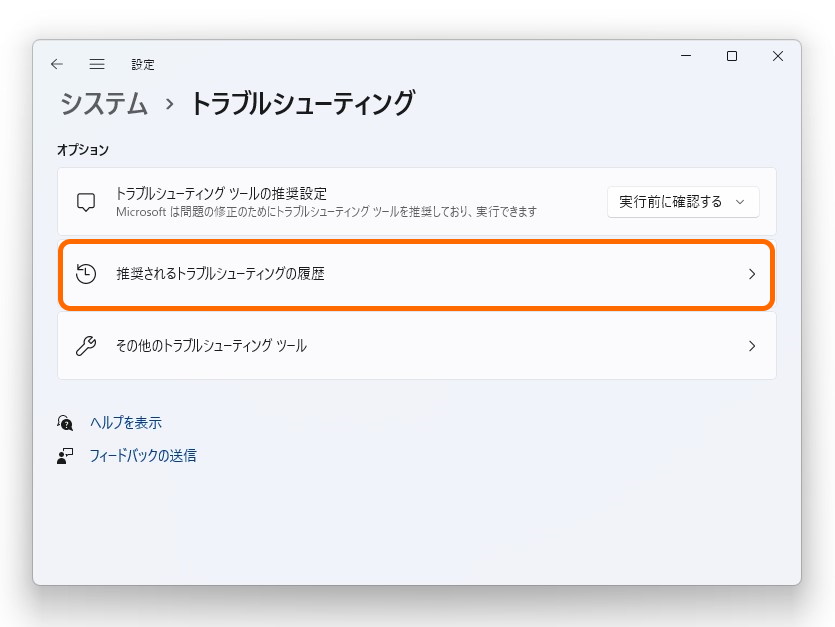Click the back arrow icon
Image resolution: width=835 pixels, height=627 pixels.
click(x=57, y=64)
